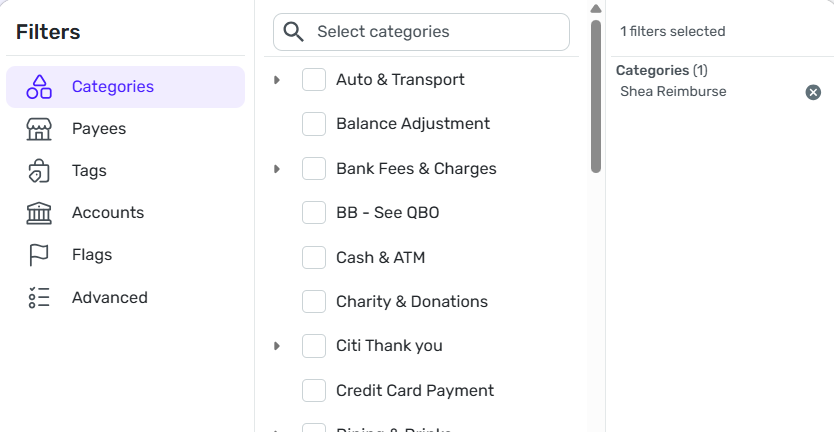The width and height of the screenshot is (834, 432).
Task: Click the Categories shapes icon
Action: pyautogui.click(x=39, y=87)
